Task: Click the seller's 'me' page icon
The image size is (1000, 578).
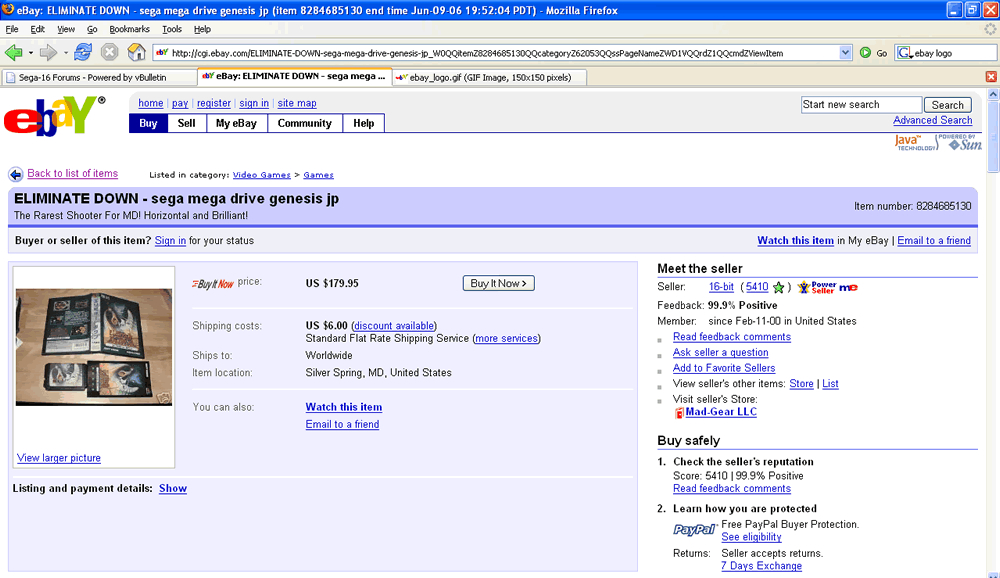Action: pos(848,288)
